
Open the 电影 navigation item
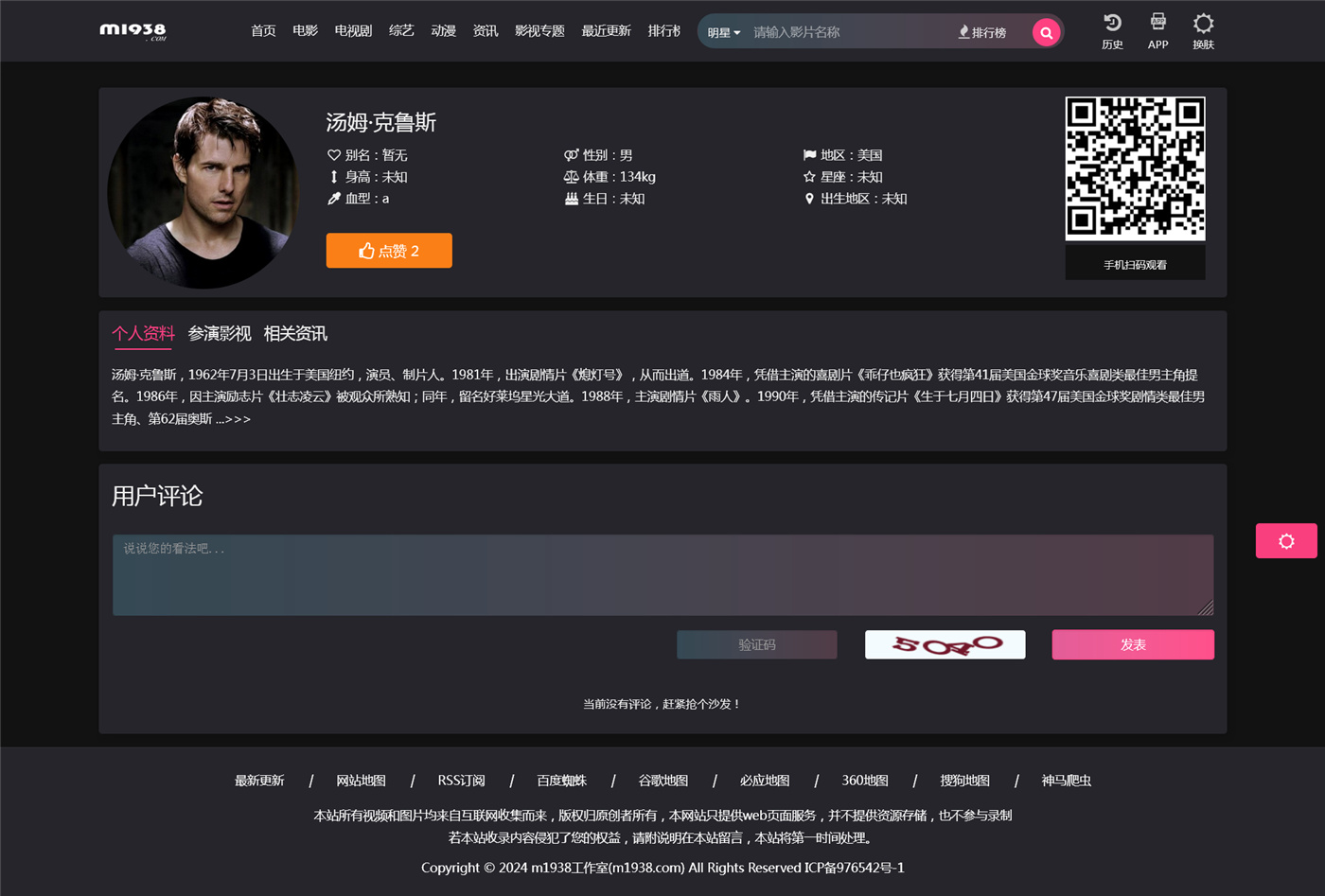[305, 31]
